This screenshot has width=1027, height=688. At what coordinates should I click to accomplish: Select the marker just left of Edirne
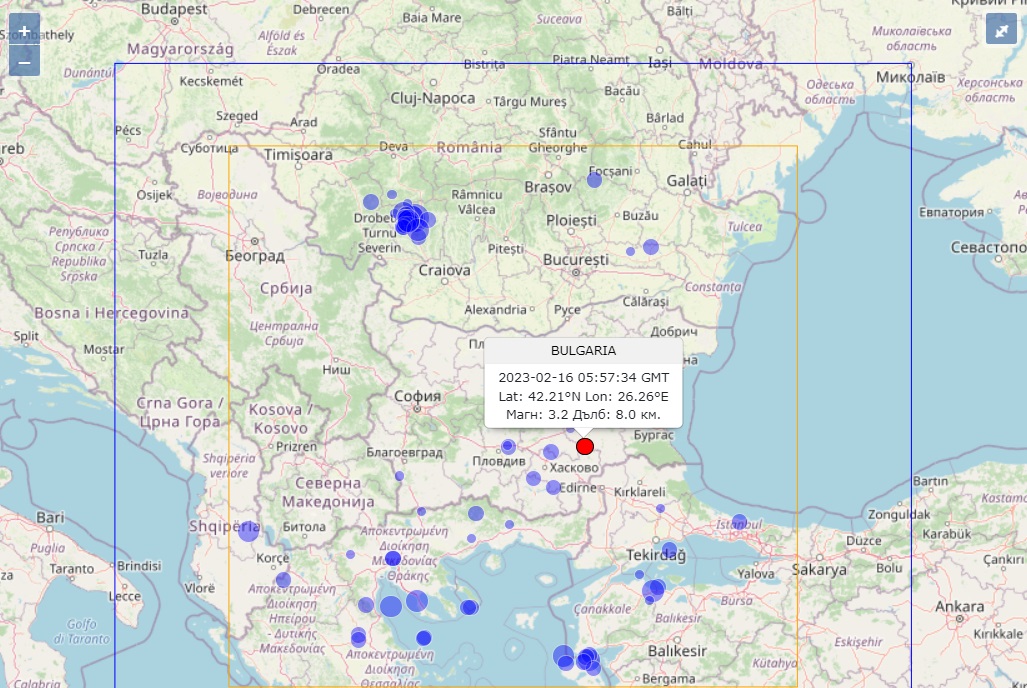point(553,487)
